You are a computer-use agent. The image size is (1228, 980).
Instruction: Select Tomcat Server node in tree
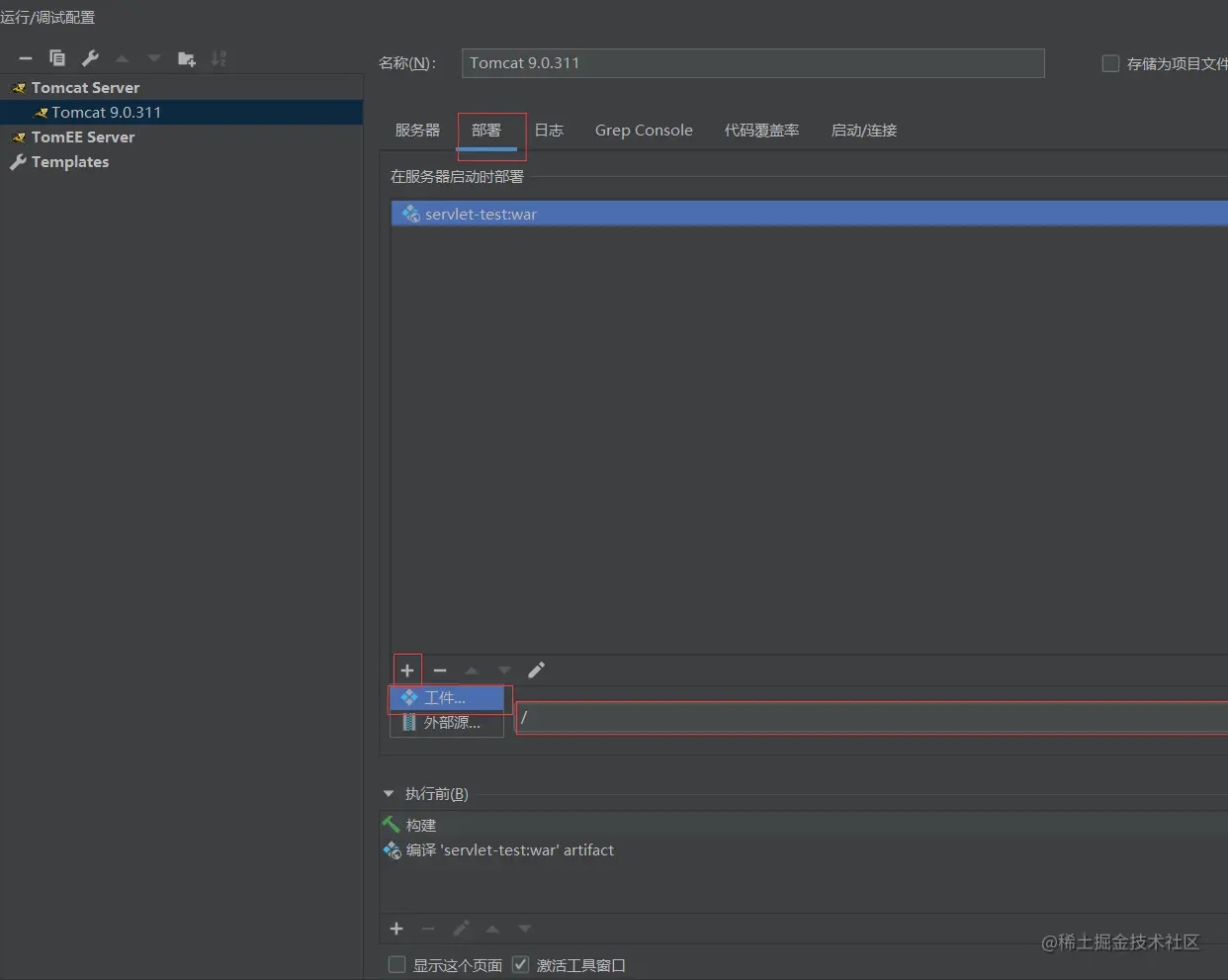point(85,88)
